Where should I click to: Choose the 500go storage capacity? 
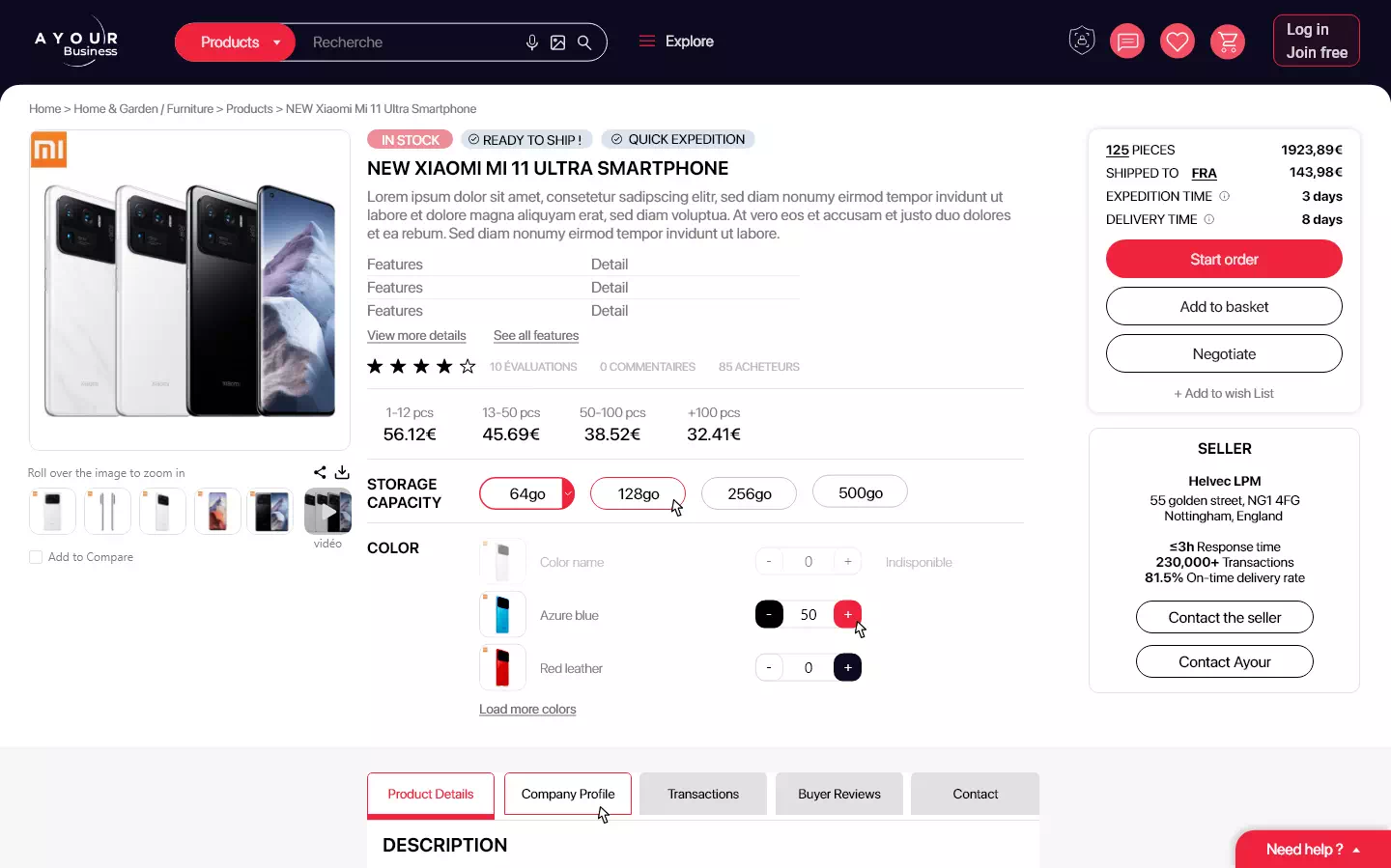[x=860, y=492]
